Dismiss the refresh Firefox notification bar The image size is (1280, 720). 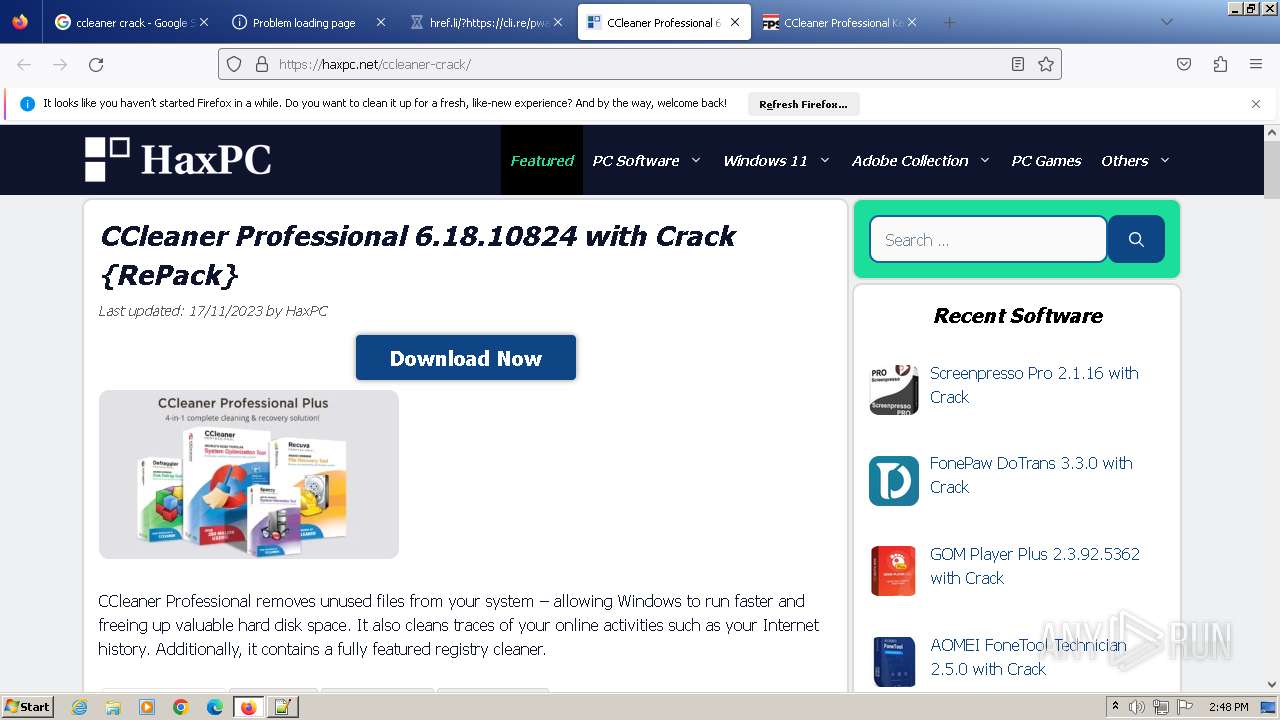1256,103
